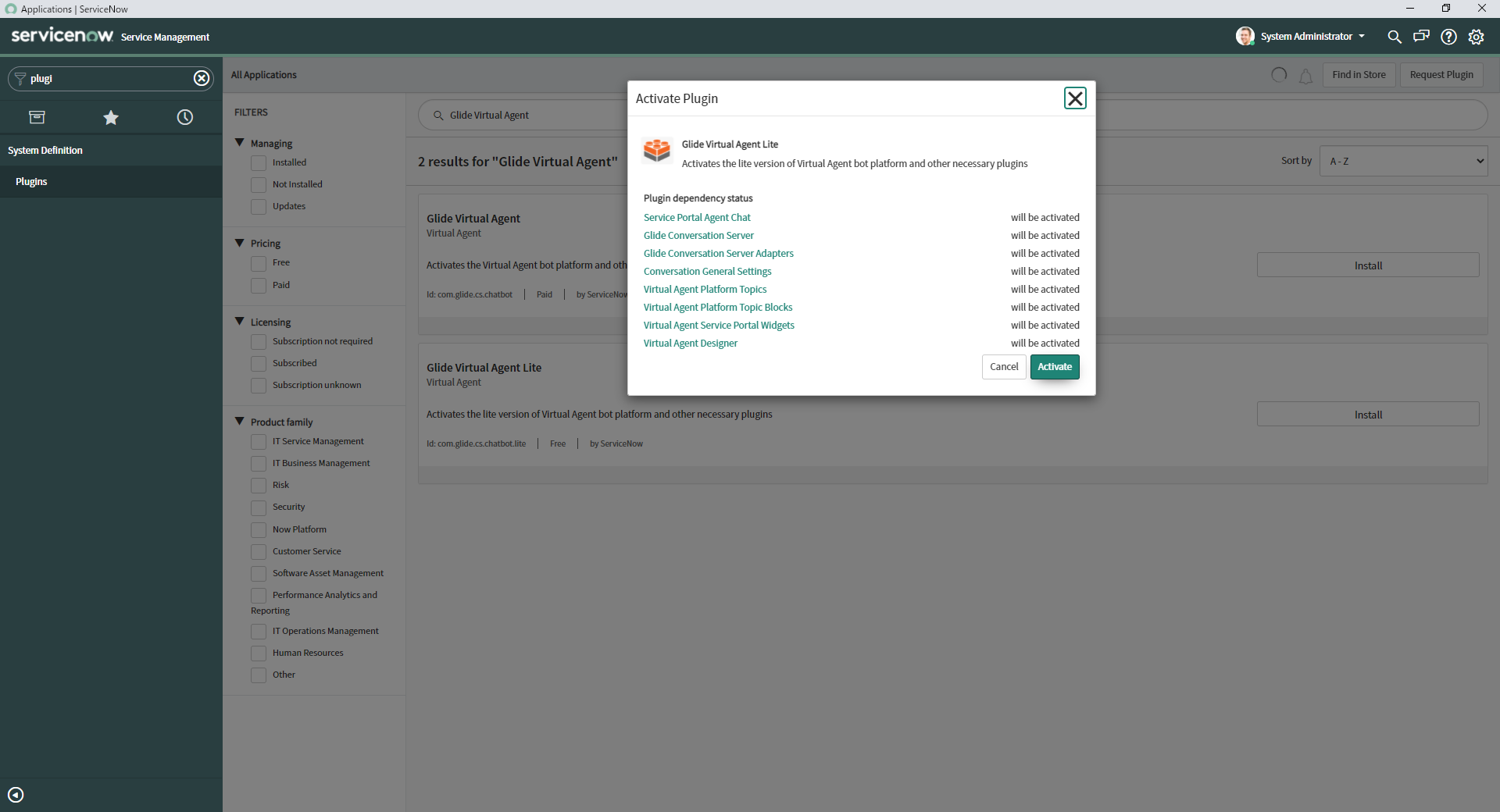Open Glide Conversation Server Adapters link
1500x812 pixels.
[x=719, y=254]
